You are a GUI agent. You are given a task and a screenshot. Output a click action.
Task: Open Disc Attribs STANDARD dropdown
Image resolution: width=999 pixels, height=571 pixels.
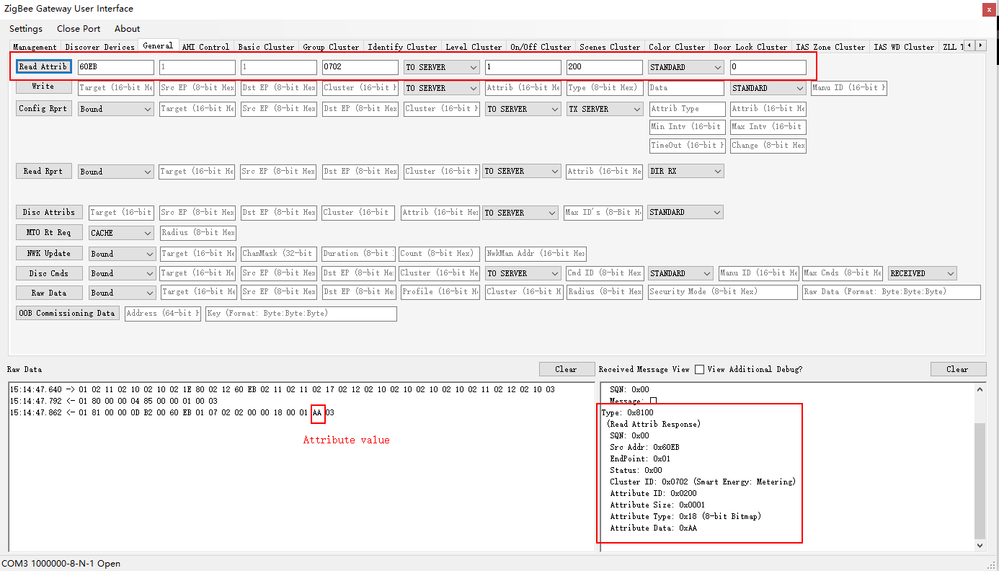[686, 212]
